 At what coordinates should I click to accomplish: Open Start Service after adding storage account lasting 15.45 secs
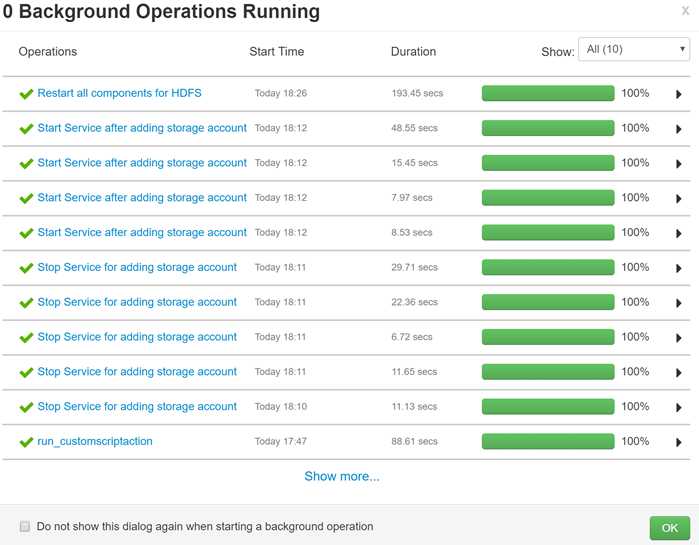click(x=142, y=163)
